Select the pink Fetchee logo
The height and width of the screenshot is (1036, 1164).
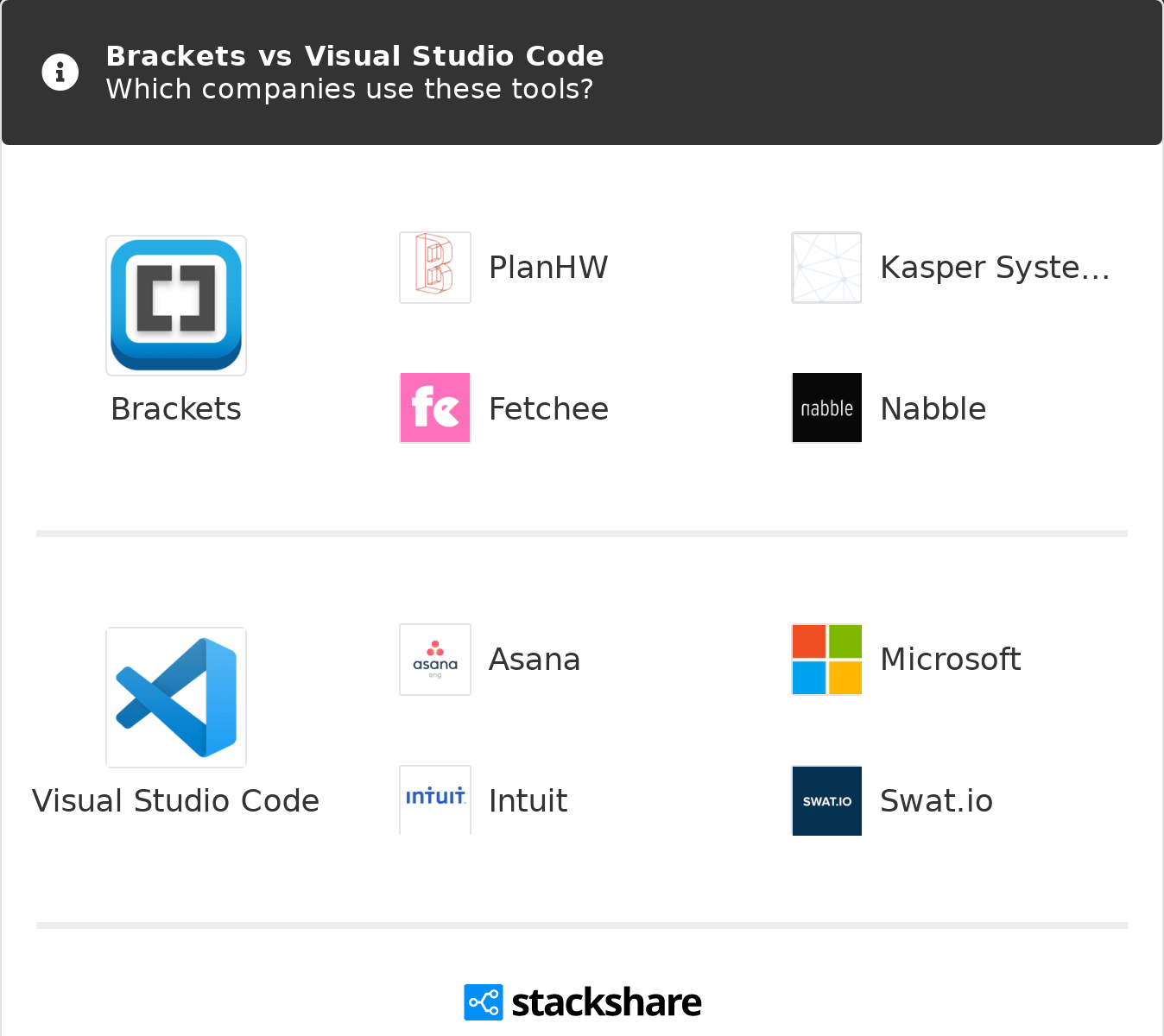(435, 408)
